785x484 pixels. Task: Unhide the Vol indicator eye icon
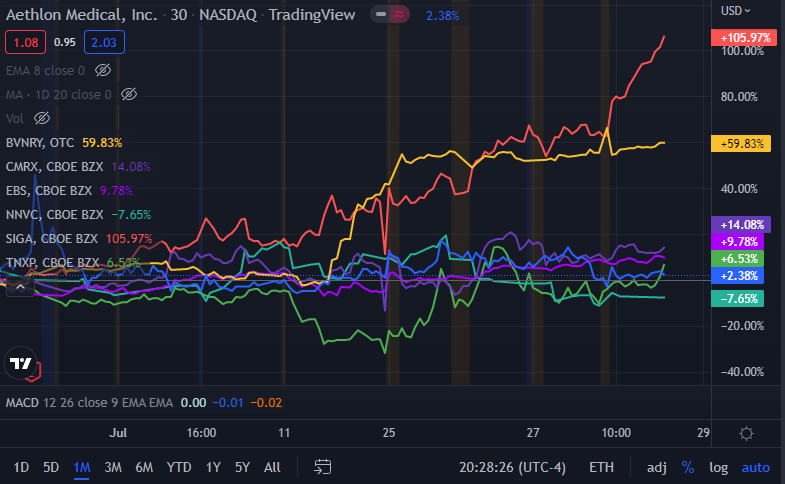click(x=42, y=118)
